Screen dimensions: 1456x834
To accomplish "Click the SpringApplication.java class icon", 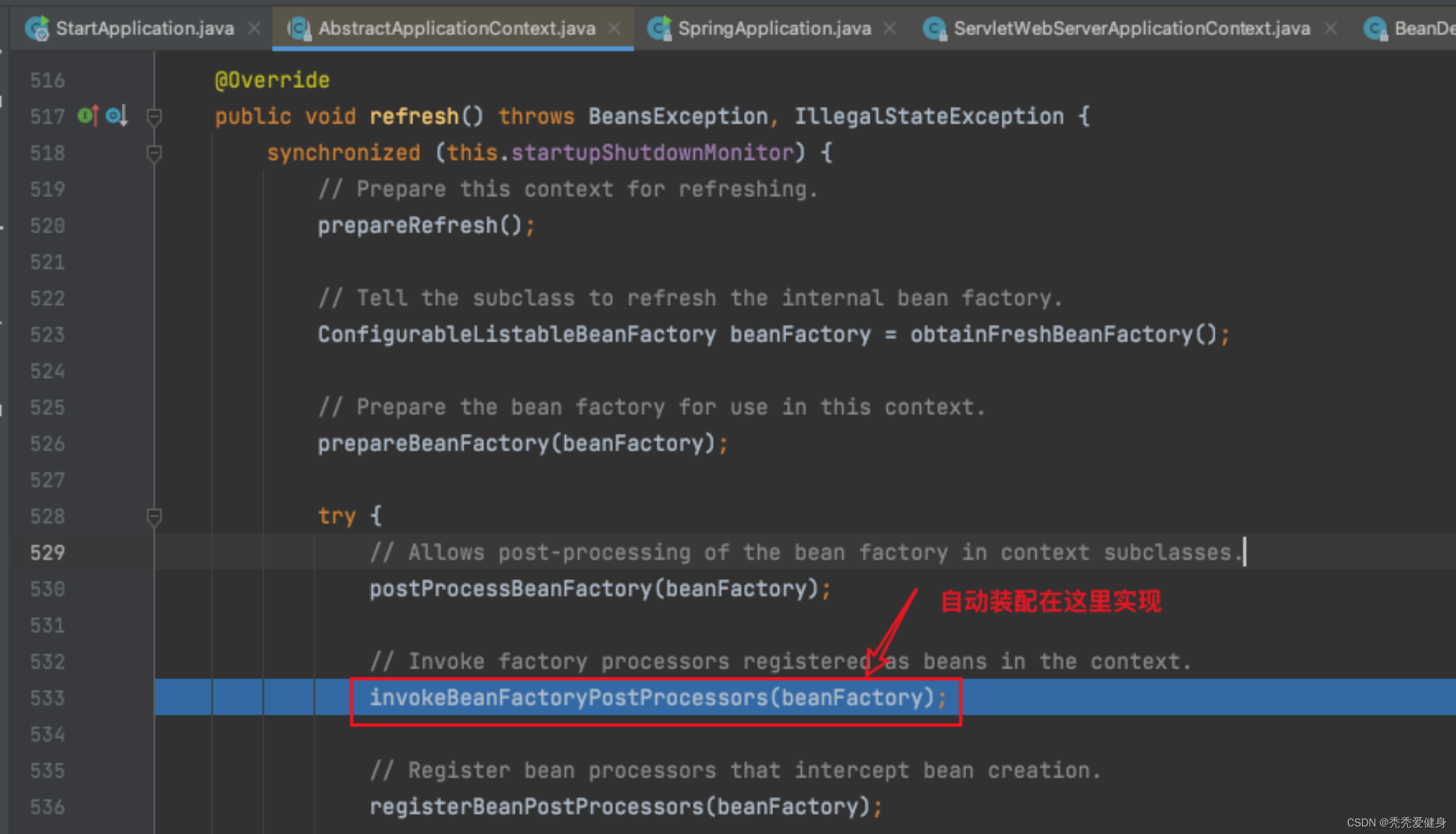I will 659,28.
